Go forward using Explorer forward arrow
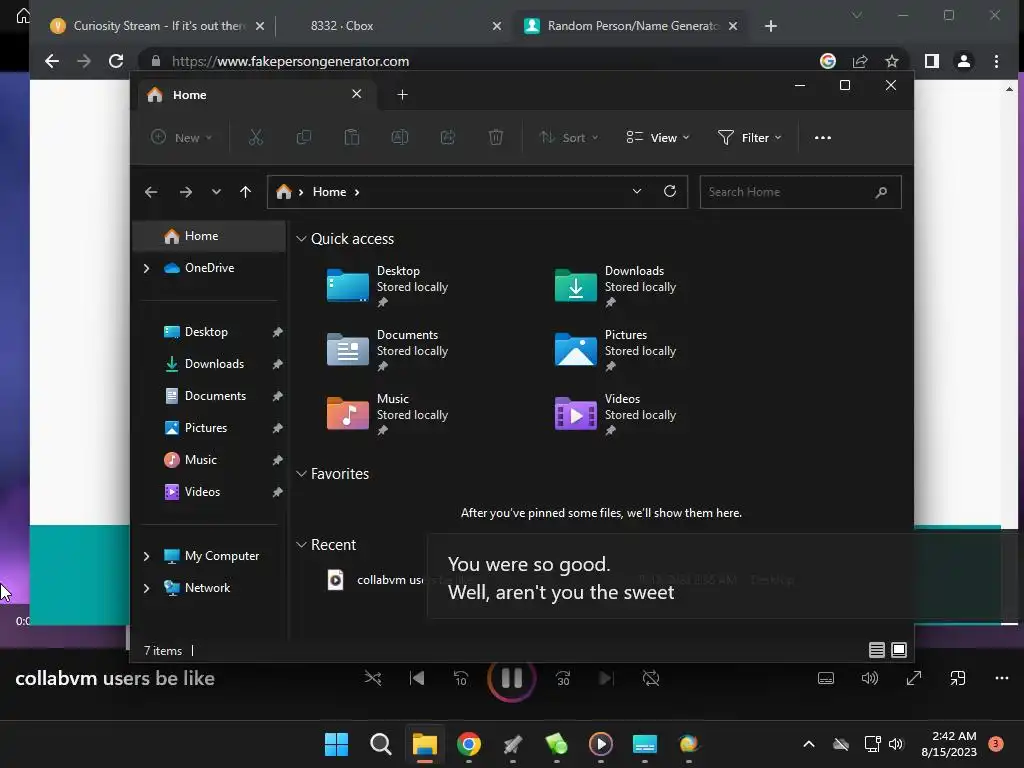The width and height of the screenshot is (1024, 768). pos(185,192)
